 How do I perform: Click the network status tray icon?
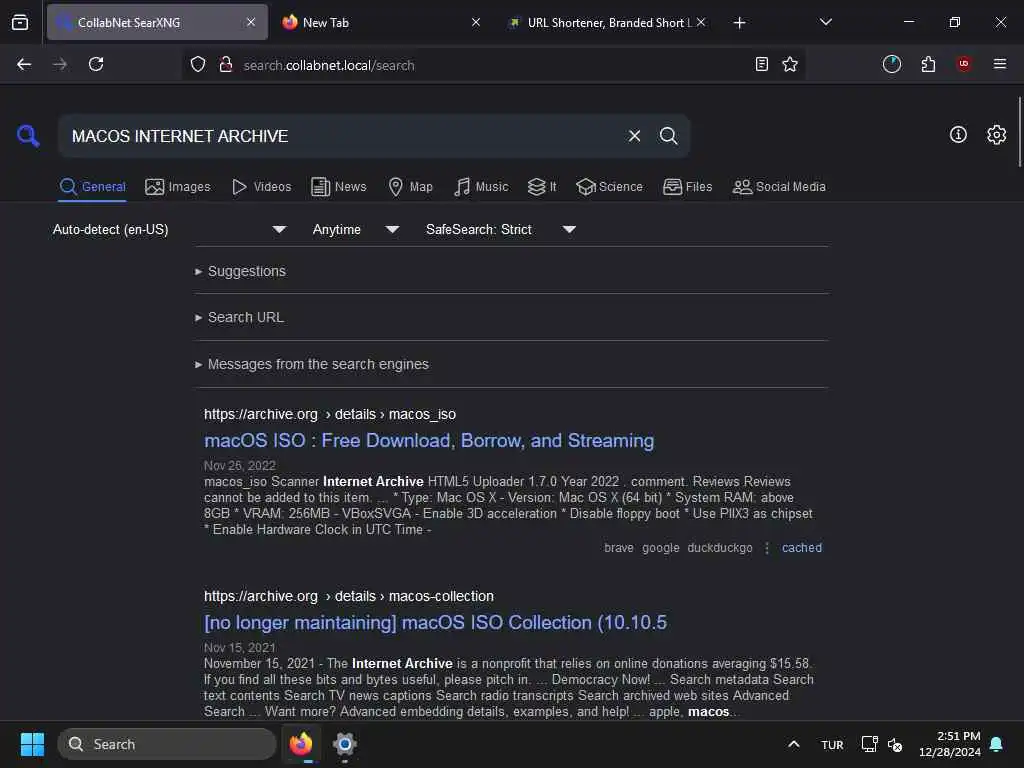click(x=869, y=744)
